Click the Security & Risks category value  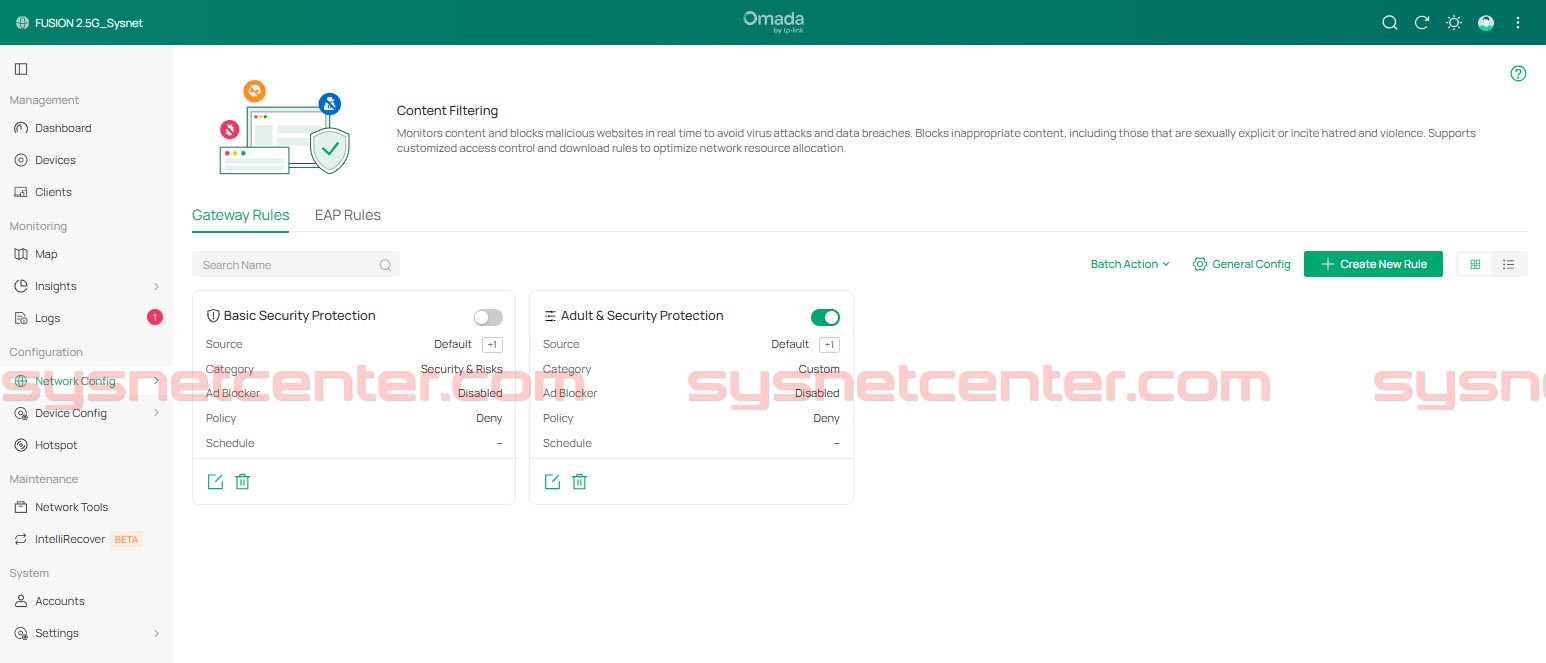click(461, 369)
